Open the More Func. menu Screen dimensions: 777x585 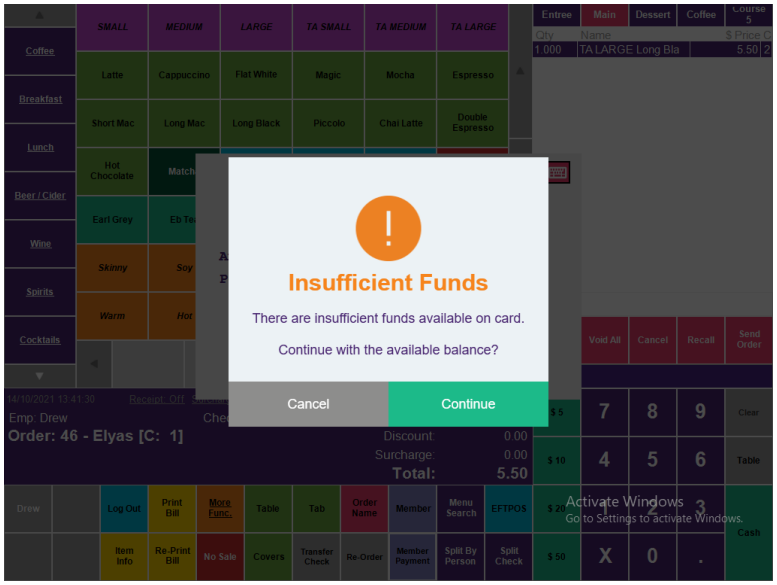point(220,508)
